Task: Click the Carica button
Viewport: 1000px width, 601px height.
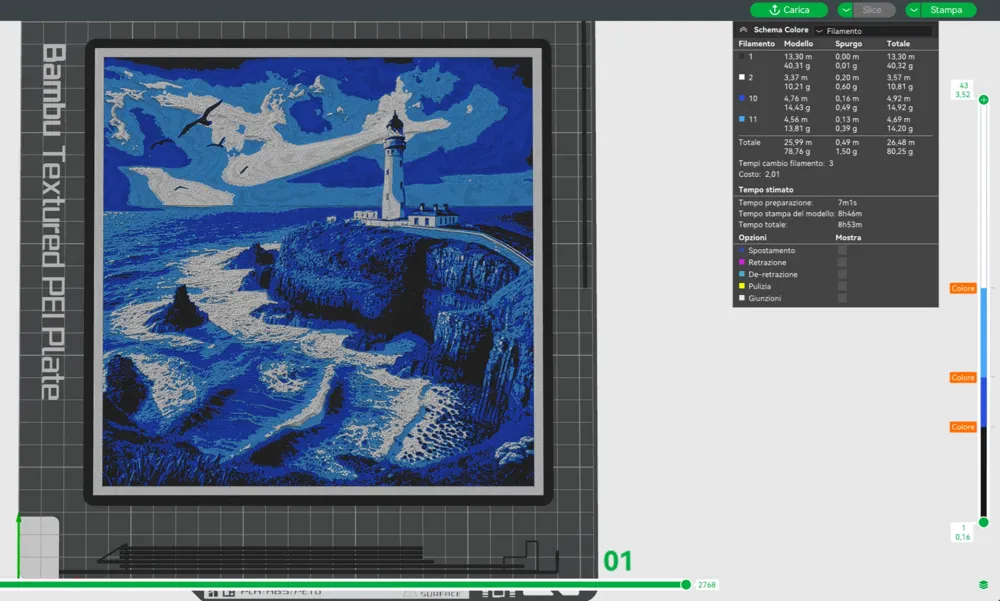Action: (x=789, y=10)
